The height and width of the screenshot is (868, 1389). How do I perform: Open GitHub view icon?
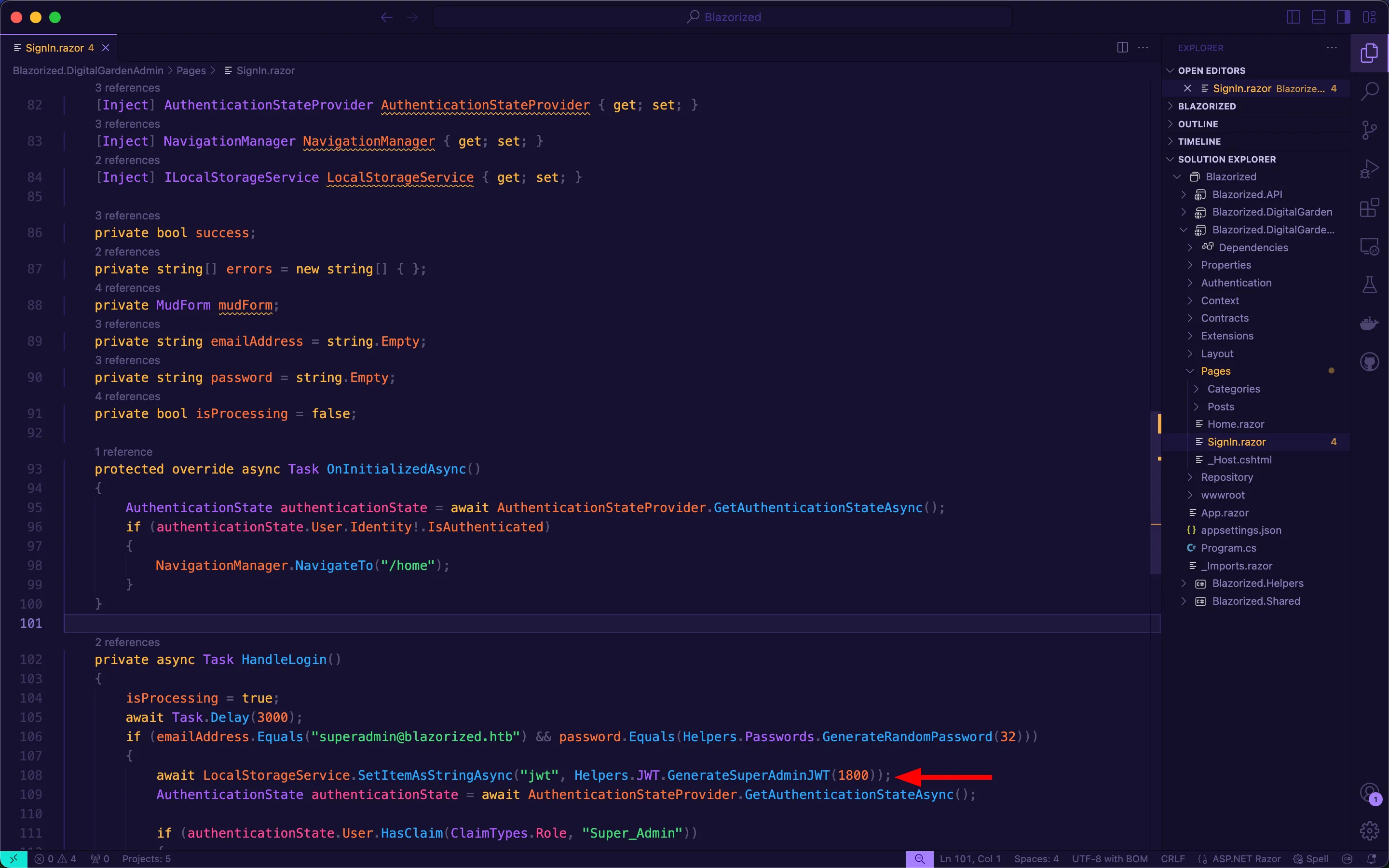(x=1370, y=362)
